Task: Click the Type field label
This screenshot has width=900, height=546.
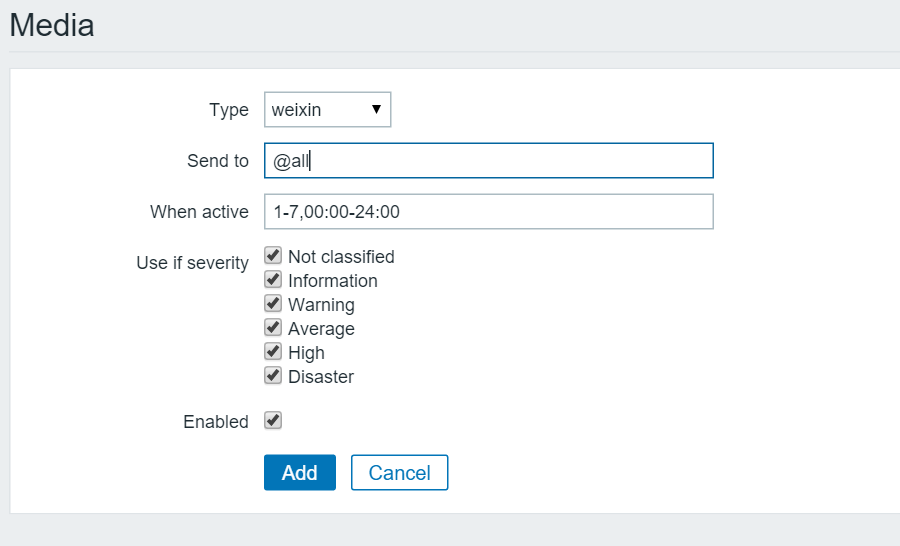Action: [228, 110]
